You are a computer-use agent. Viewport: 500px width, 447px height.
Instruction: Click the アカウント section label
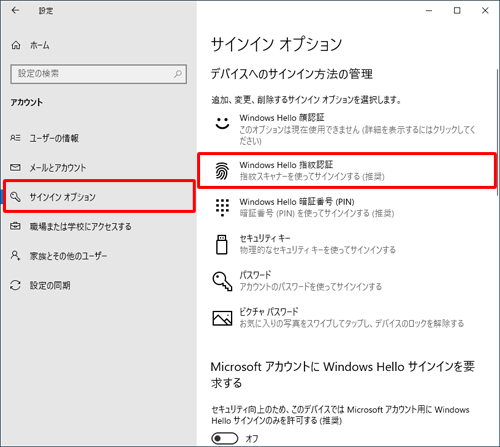click(27, 102)
